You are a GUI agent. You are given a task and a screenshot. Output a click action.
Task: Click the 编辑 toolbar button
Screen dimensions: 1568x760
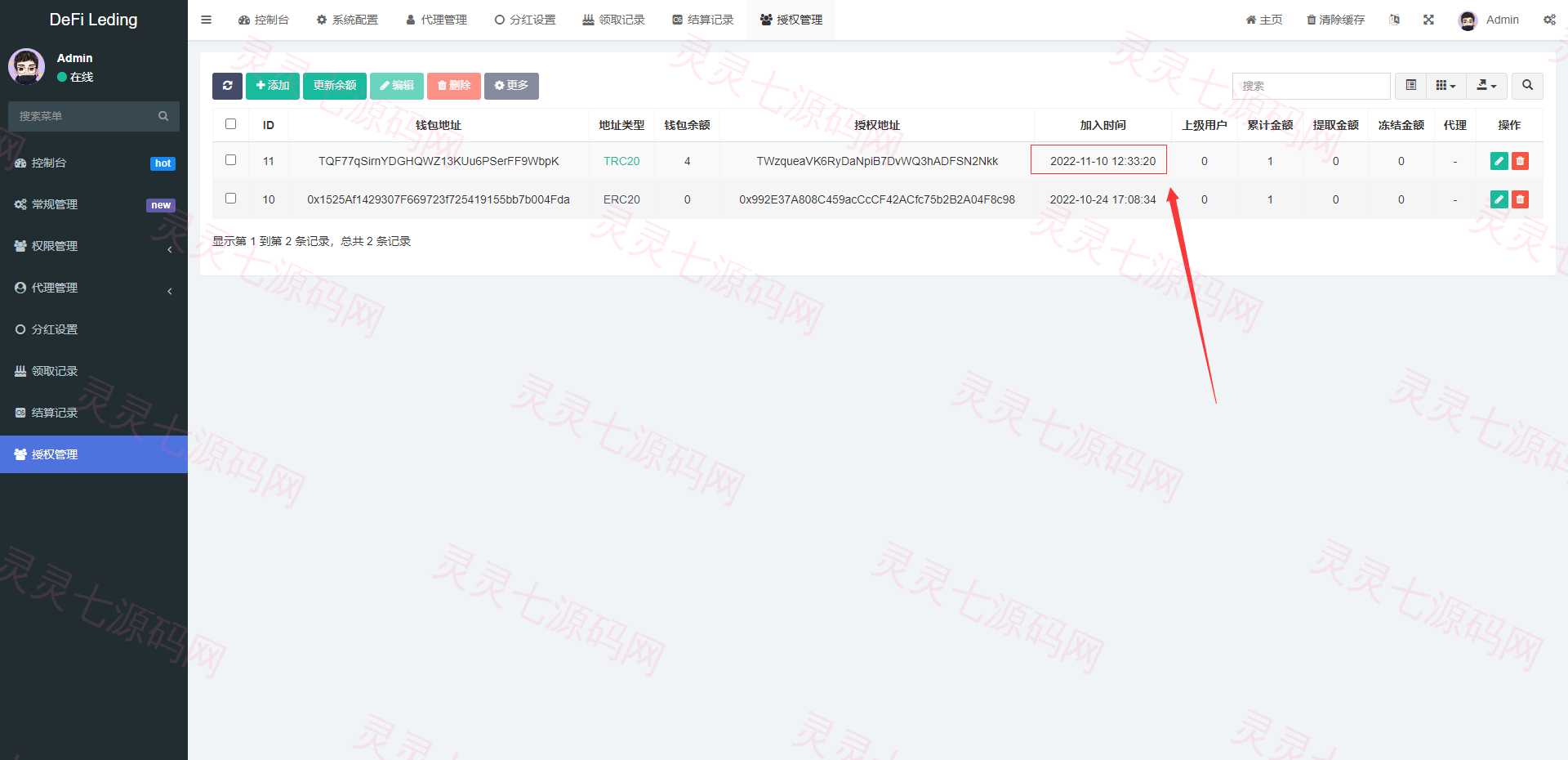[x=397, y=86]
